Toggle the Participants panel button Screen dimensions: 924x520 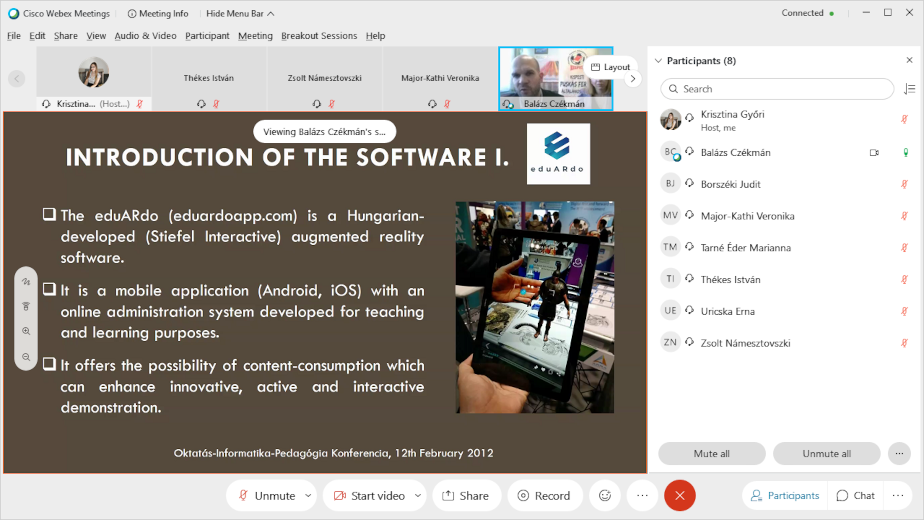tap(785, 496)
